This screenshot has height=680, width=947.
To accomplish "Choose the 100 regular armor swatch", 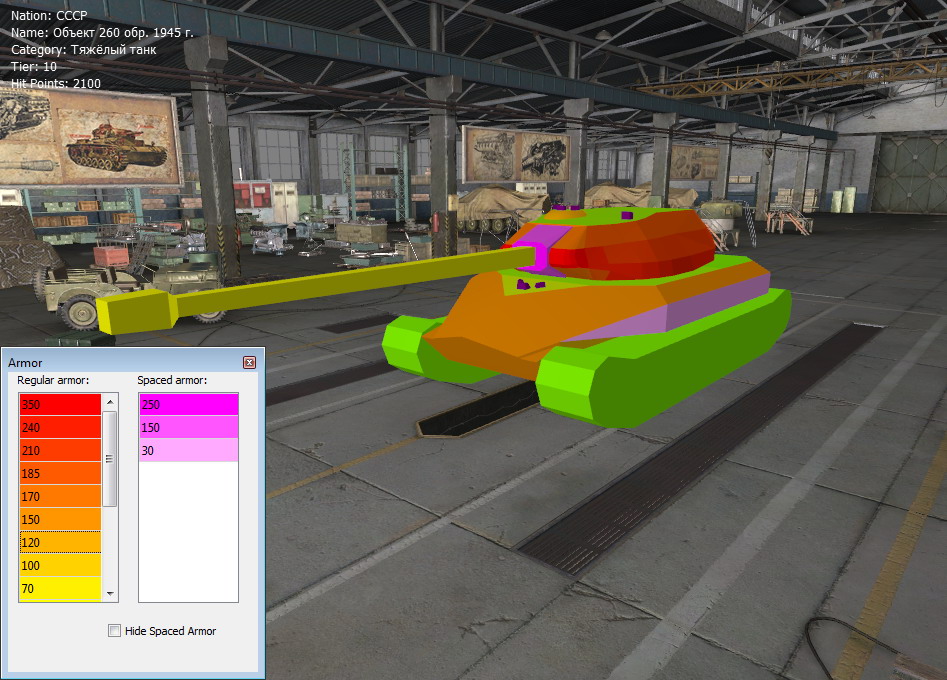I will pos(60,565).
